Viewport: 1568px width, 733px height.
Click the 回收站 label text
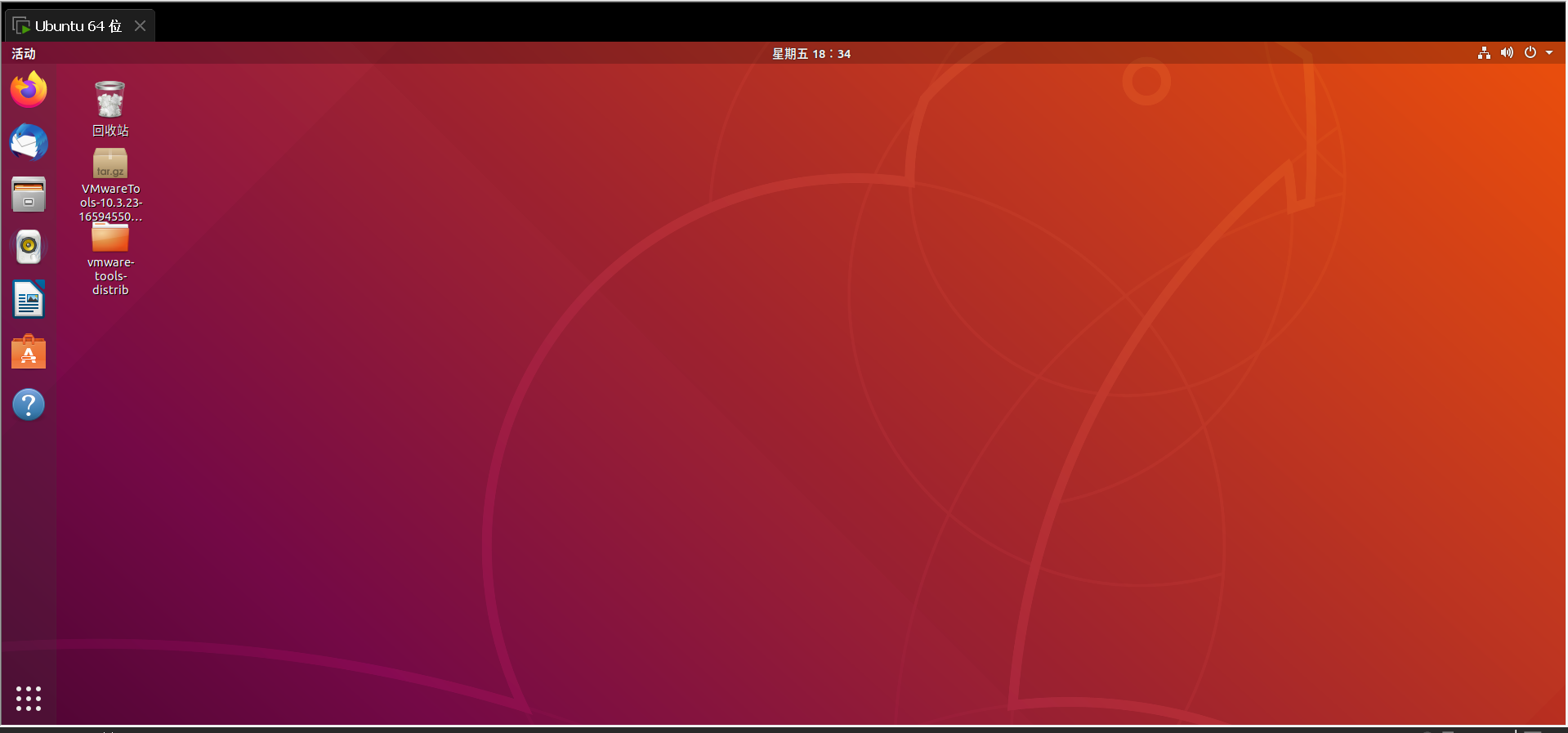pos(110,131)
